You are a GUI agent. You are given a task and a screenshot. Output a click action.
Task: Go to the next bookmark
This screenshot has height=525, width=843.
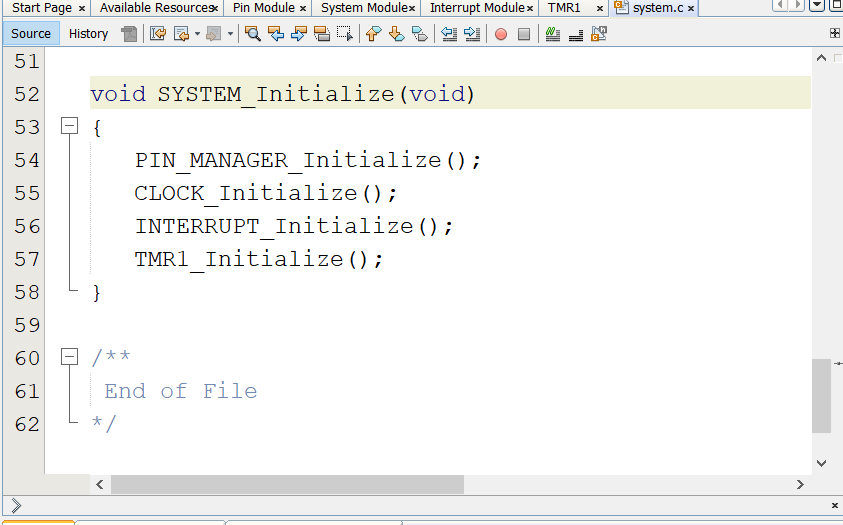pos(396,34)
